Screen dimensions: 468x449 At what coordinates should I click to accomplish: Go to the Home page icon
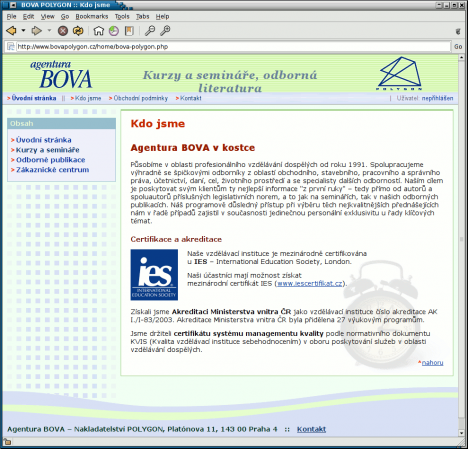98,31
